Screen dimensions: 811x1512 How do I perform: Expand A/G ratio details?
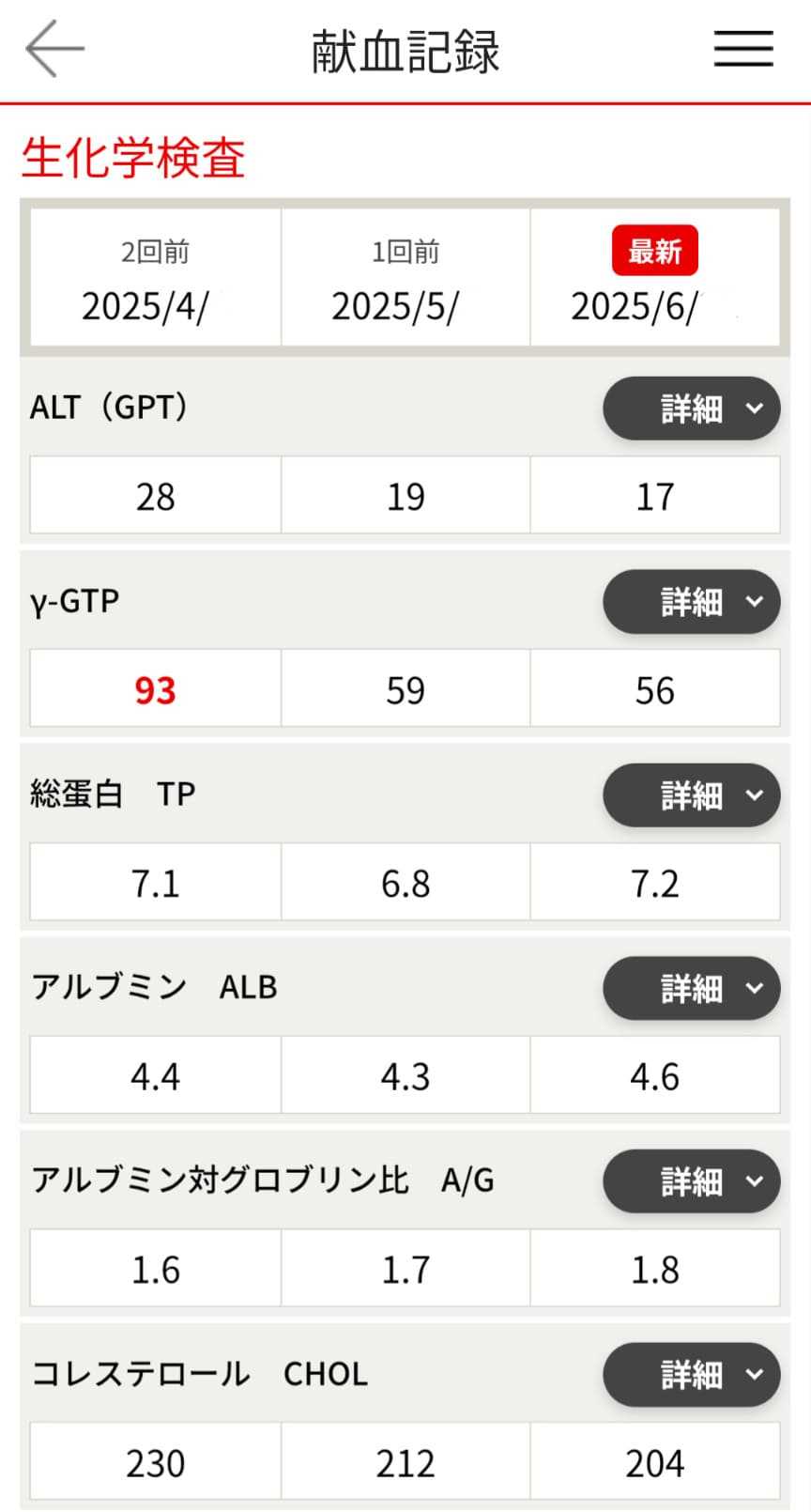click(691, 1181)
